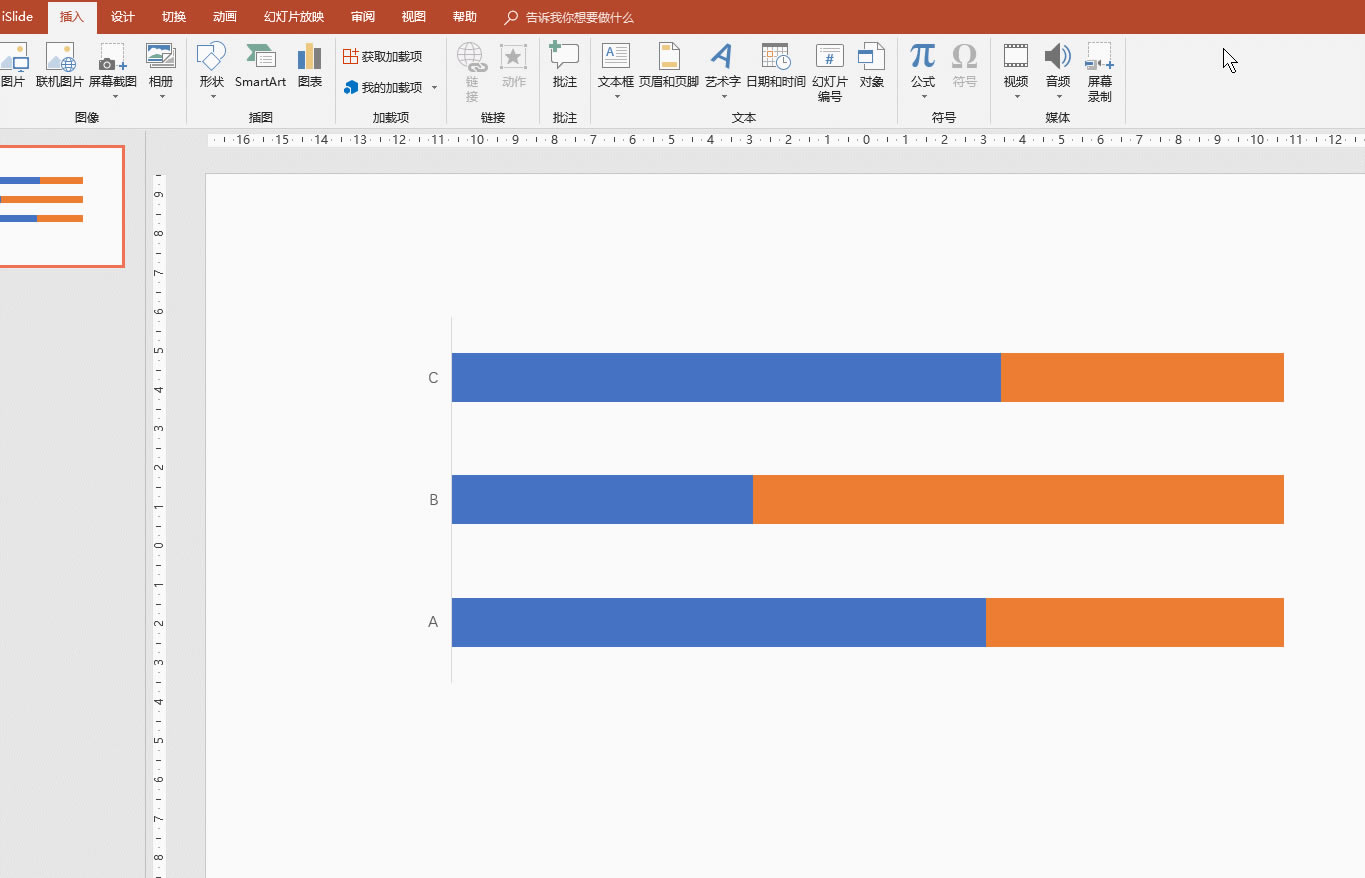
Task: Open 我的加载项 add-ins
Action: [383, 88]
